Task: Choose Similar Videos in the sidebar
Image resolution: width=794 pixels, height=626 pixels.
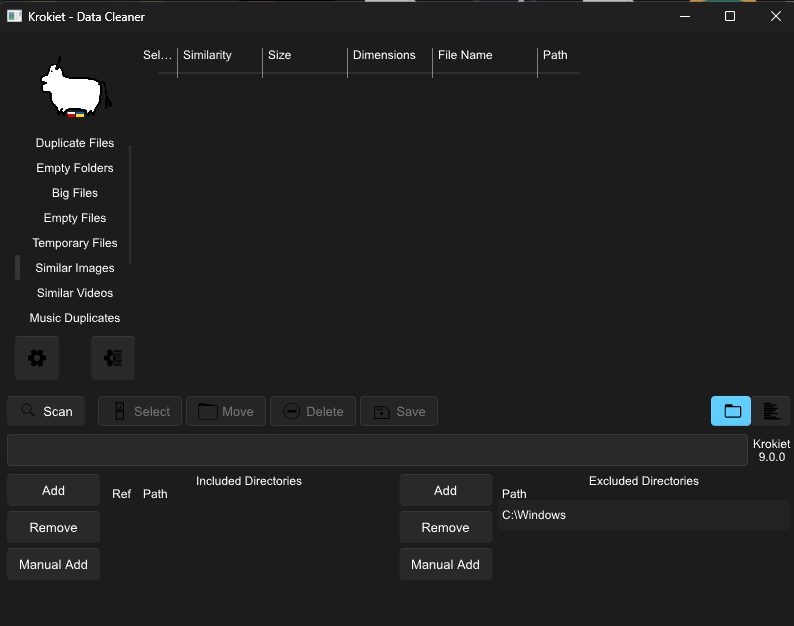Action: pyautogui.click(x=75, y=293)
